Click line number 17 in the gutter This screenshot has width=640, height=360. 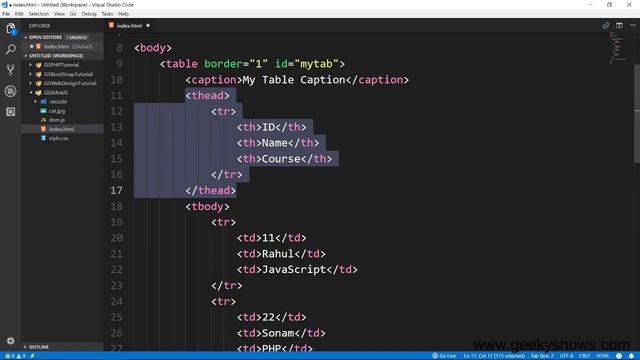click(x=116, y=191)
